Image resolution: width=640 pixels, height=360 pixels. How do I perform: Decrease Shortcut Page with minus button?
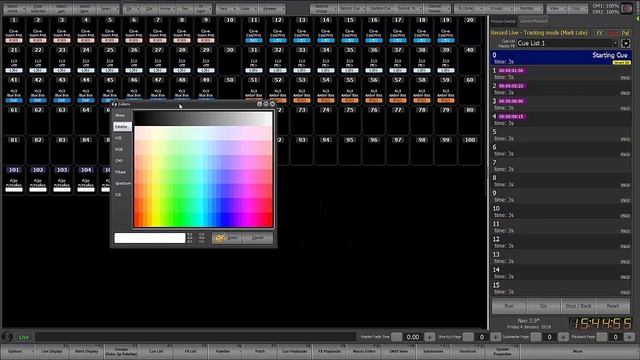468,337
